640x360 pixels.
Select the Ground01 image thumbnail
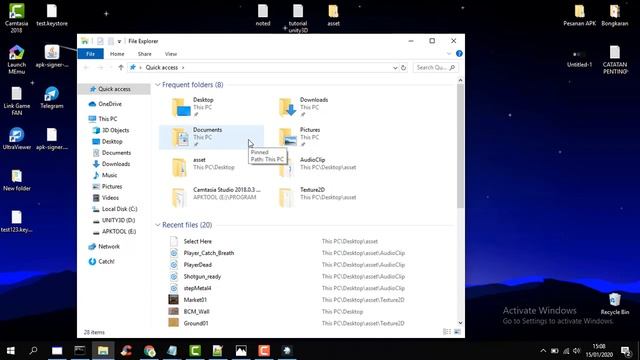tap(173, 323)
